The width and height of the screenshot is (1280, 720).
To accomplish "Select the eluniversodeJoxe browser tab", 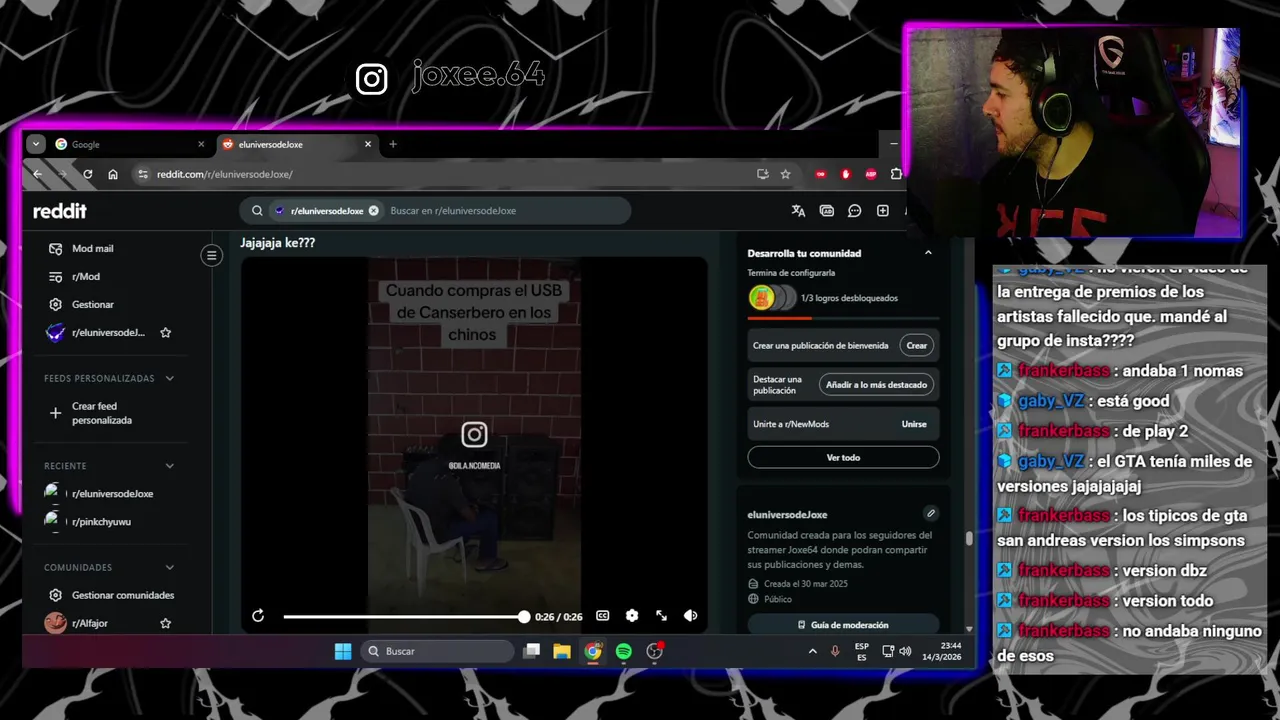I will coord(290,144).
